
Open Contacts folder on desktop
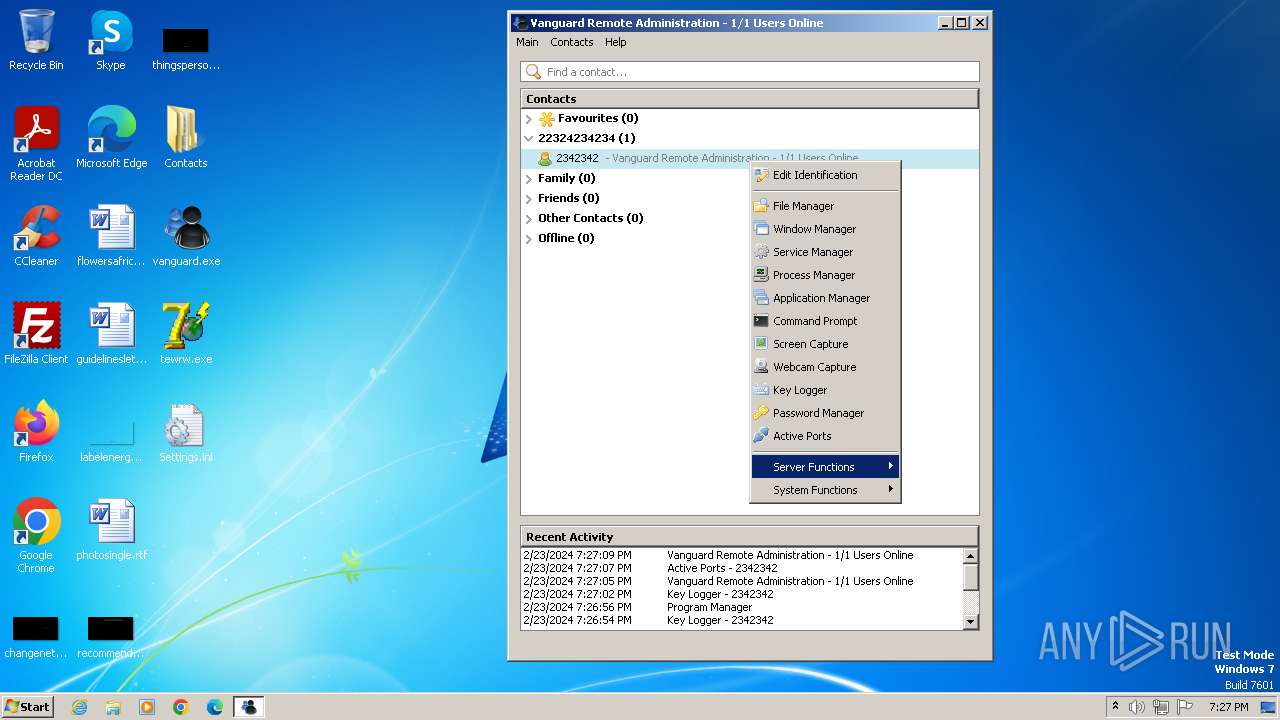(186, 138)
